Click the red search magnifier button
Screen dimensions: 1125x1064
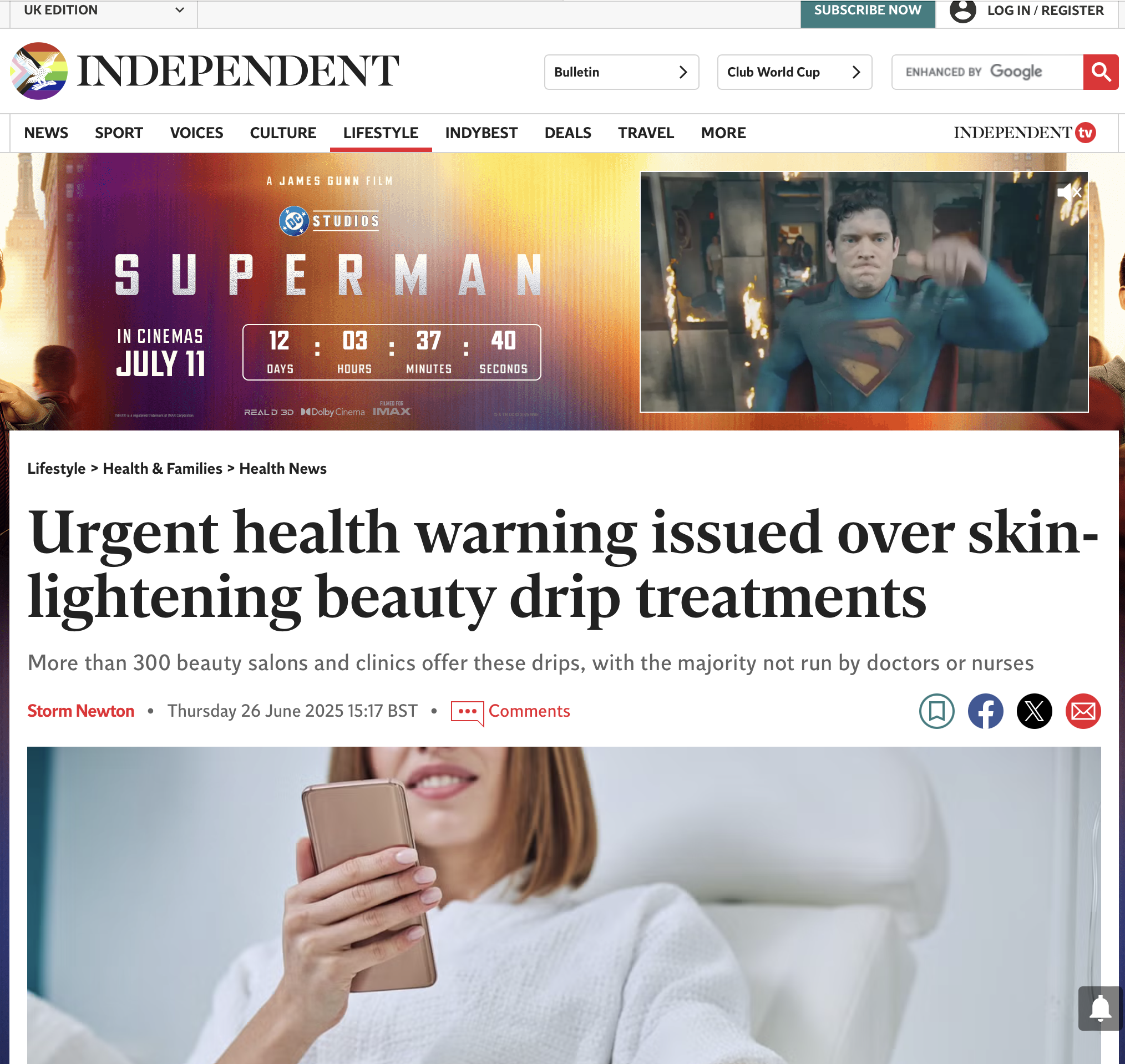pyautogui.click(x=1100, y=72)
